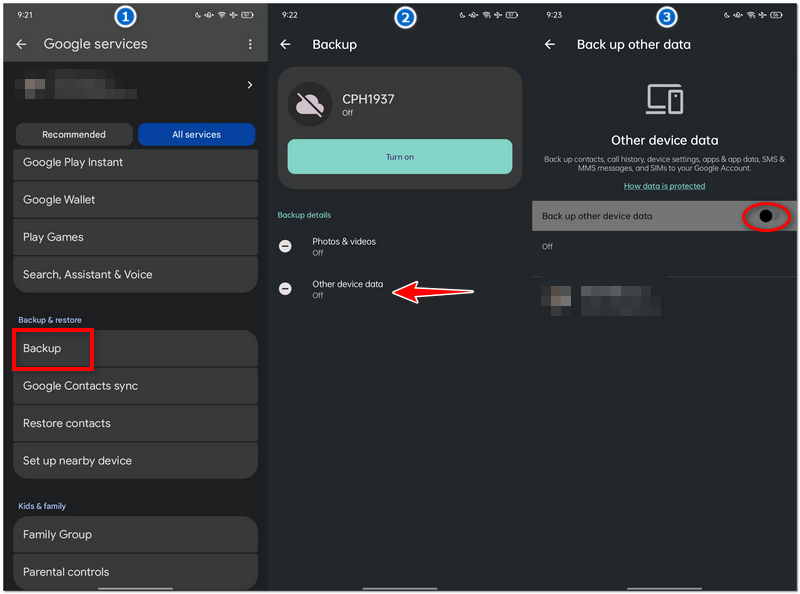Open Family Group
Image resolution: width=800 pixels, height=594 pixels.
tap(135, 534)
